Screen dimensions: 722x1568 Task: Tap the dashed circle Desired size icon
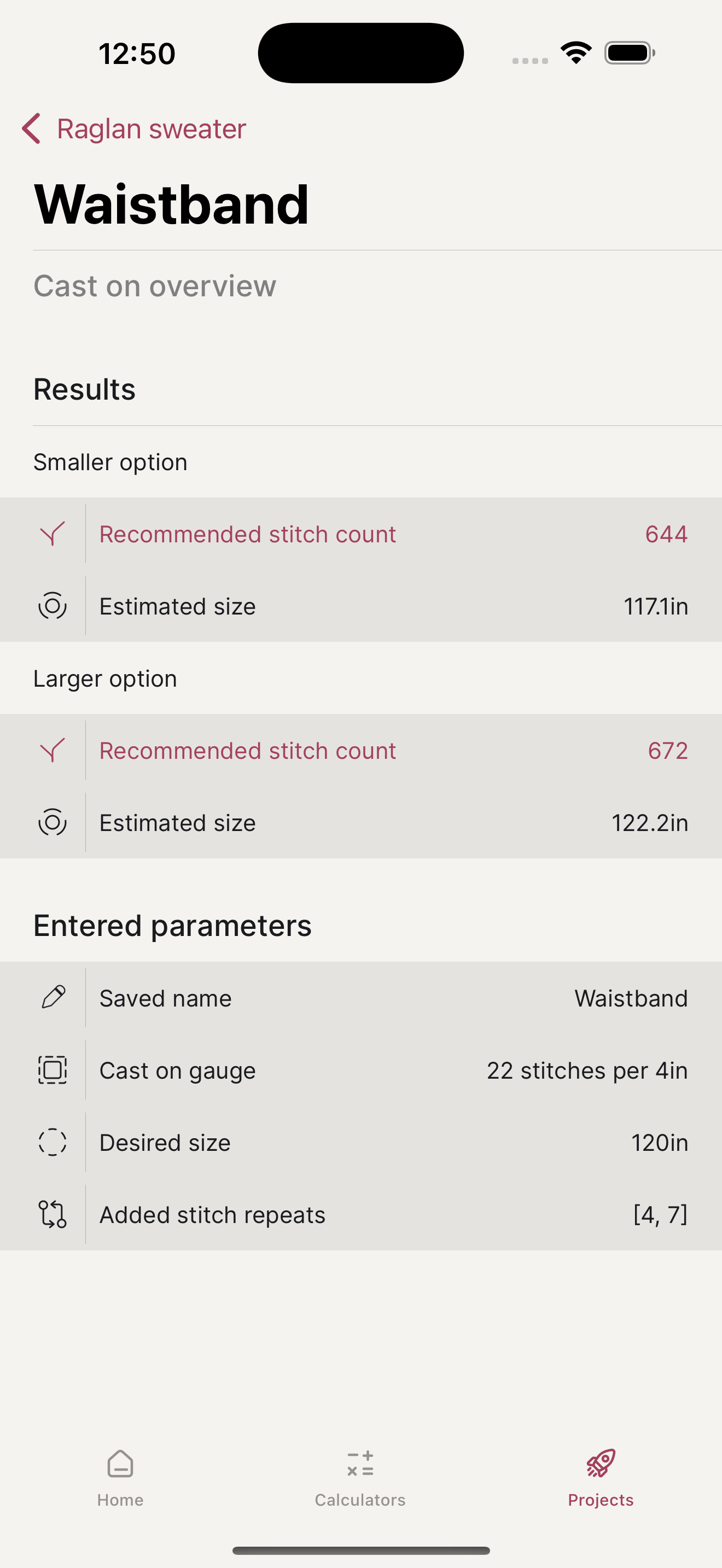53,1142
